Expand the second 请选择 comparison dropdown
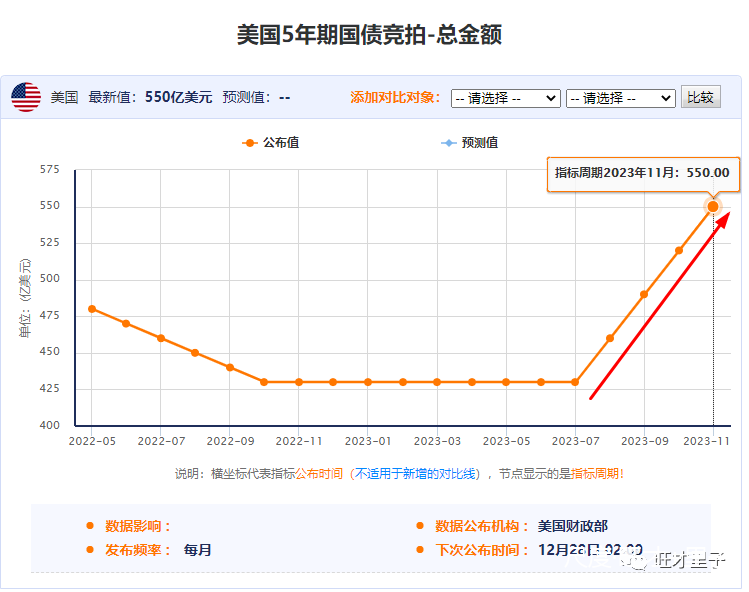The image size is (749, 592). [x=620, y=98]
